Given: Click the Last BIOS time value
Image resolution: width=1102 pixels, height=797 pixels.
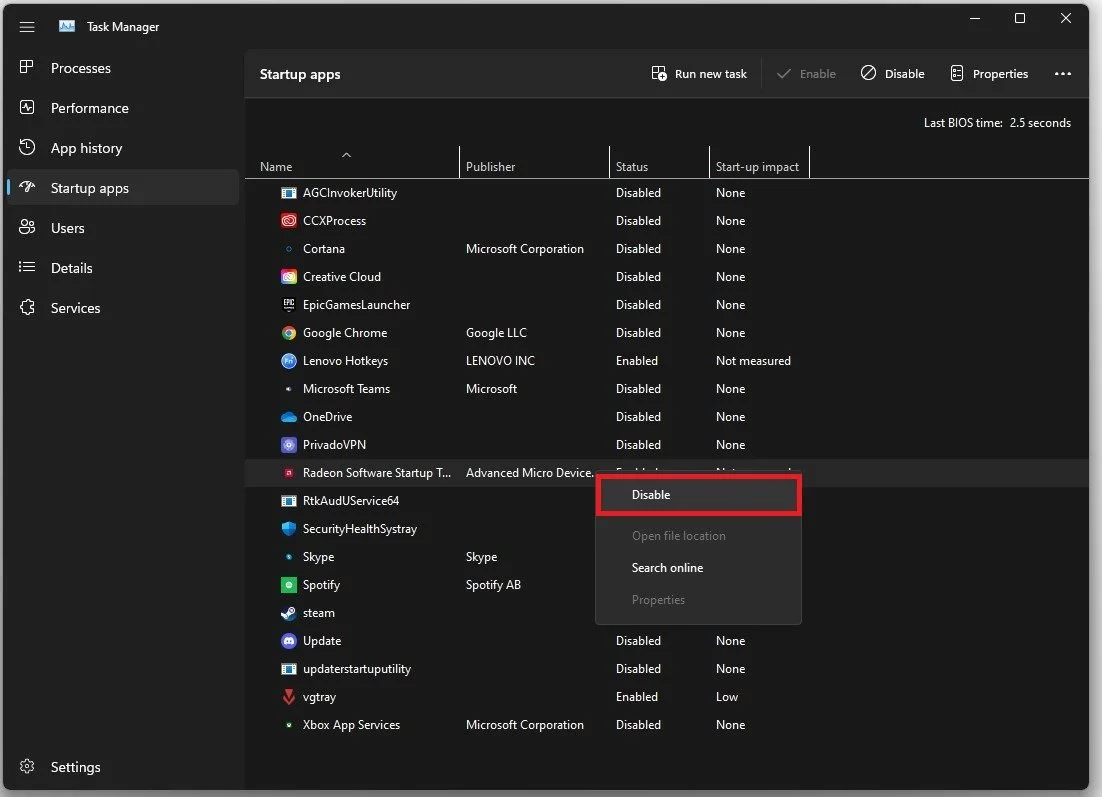Looking at the screenshot, I should tap(1040, 122).
